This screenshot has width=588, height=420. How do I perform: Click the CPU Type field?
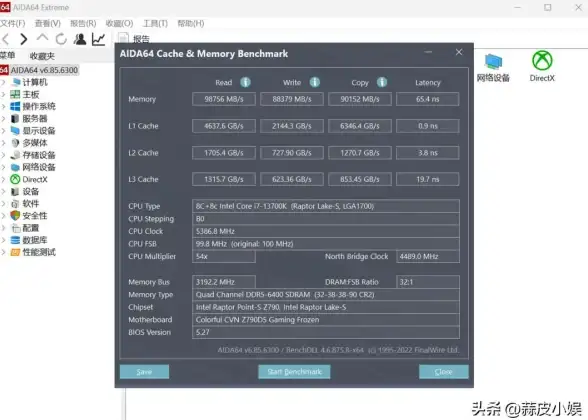coord(326,206)
